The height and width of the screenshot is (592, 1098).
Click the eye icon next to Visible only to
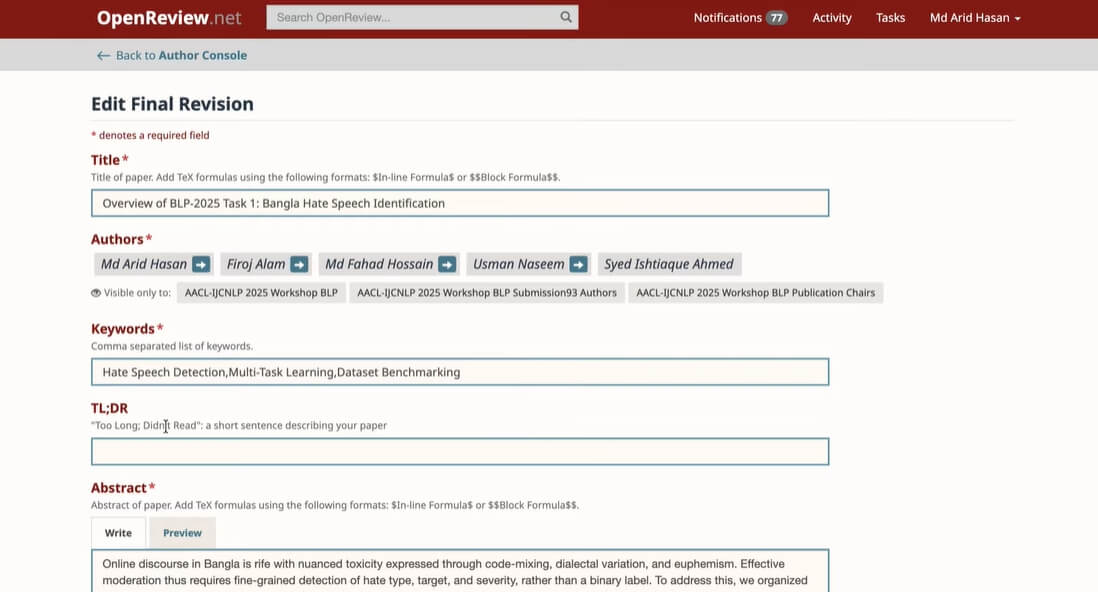tap(96, 293)
